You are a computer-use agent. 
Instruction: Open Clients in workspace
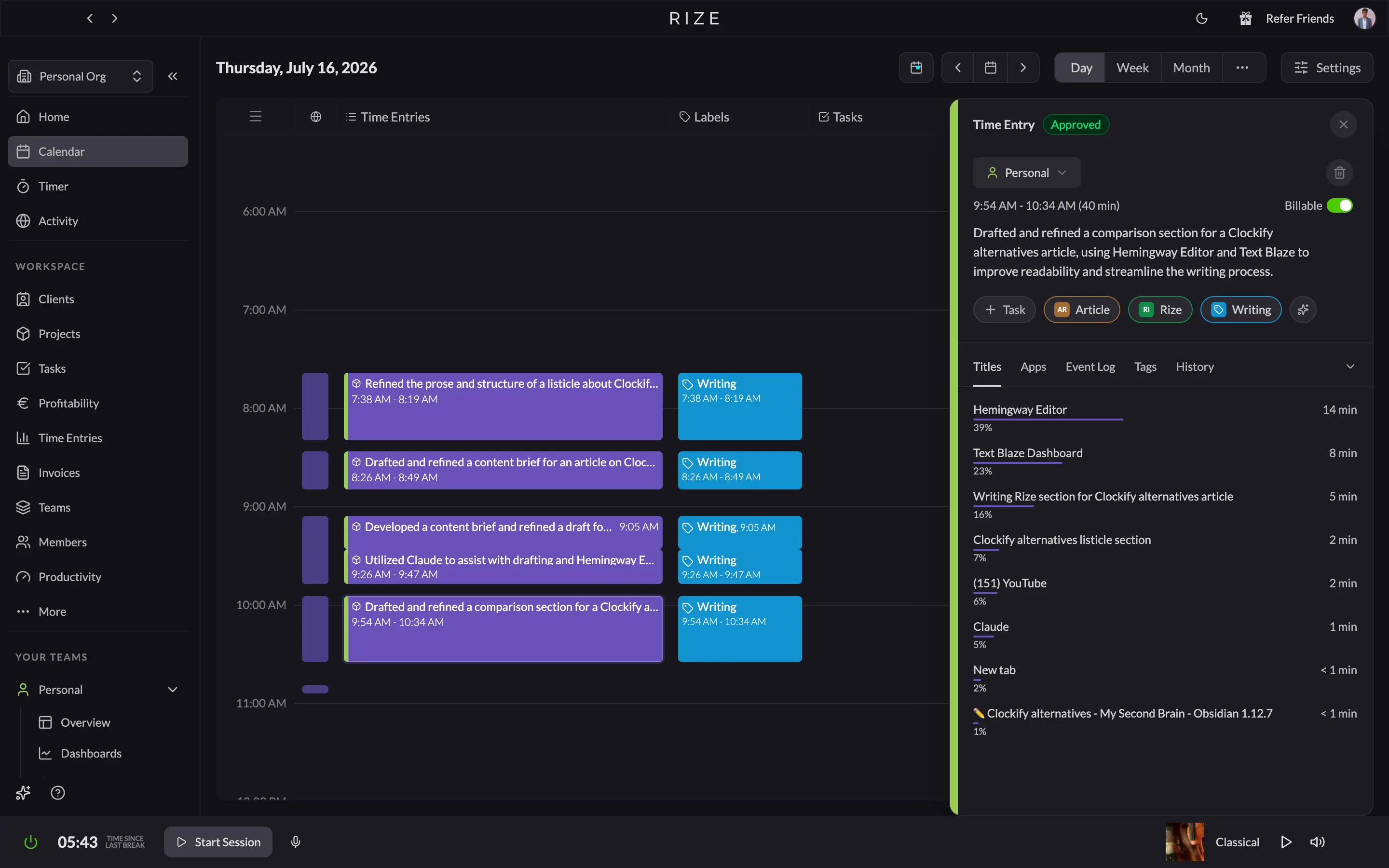coord(97,299)
